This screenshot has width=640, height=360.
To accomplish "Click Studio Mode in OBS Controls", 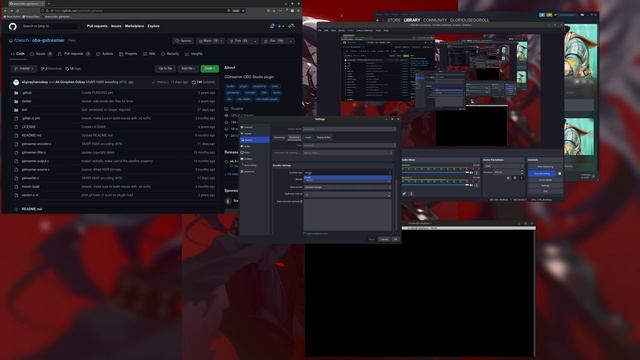I will (x=545, y=180).
